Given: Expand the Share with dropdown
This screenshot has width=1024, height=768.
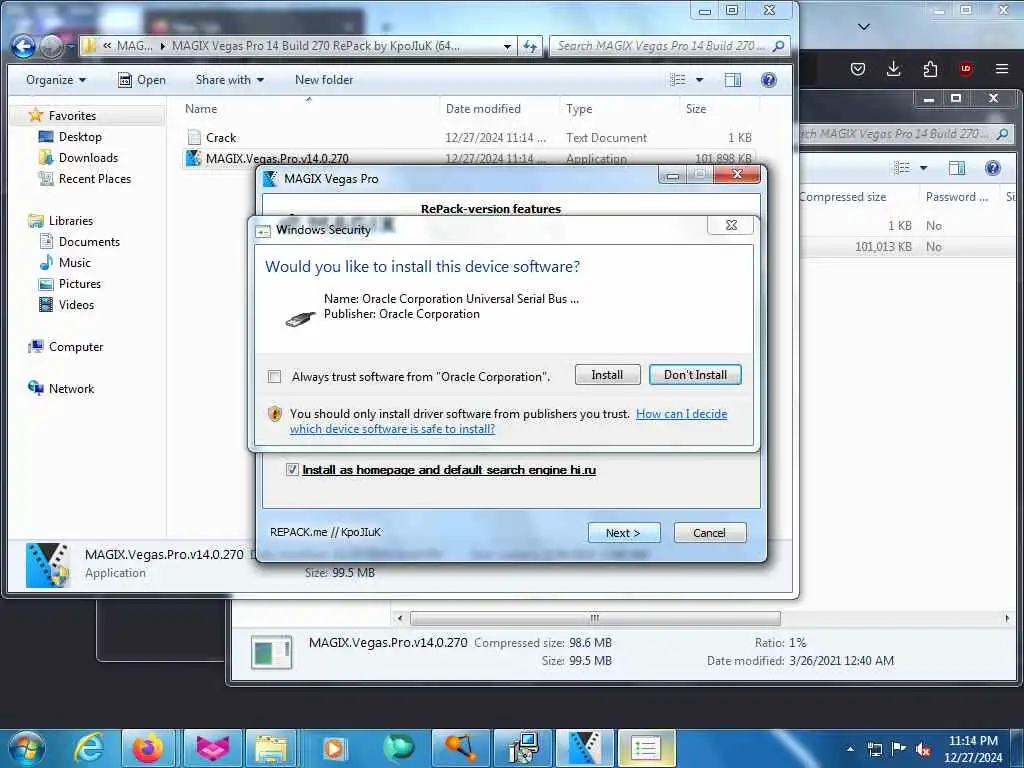Looking at the screenshot, I should coord(230,80).
